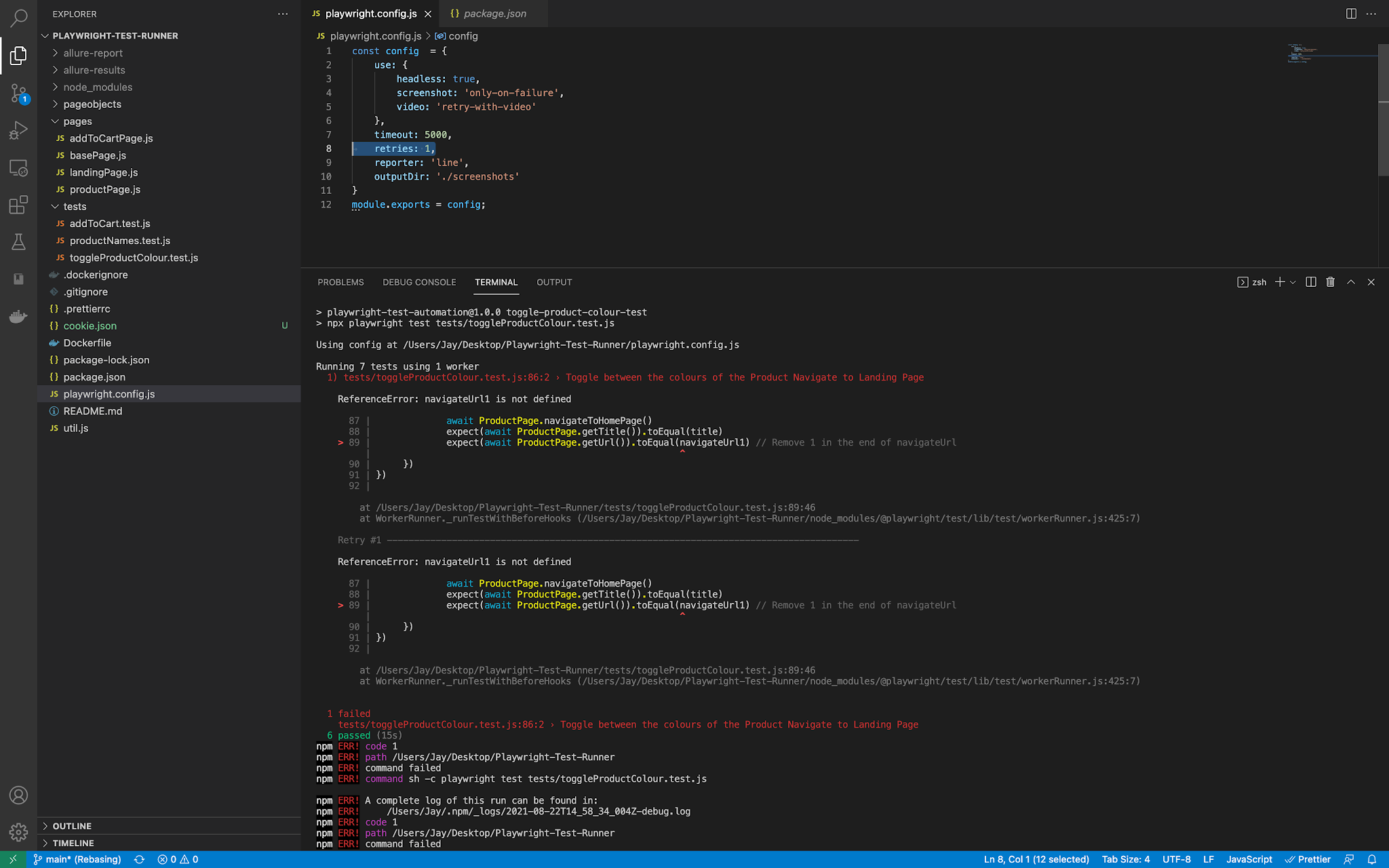Image resolution: width=1389 pixels, height=868 pixels.
Task: Kill the active zsh terminal
Action: [1330, 281]
